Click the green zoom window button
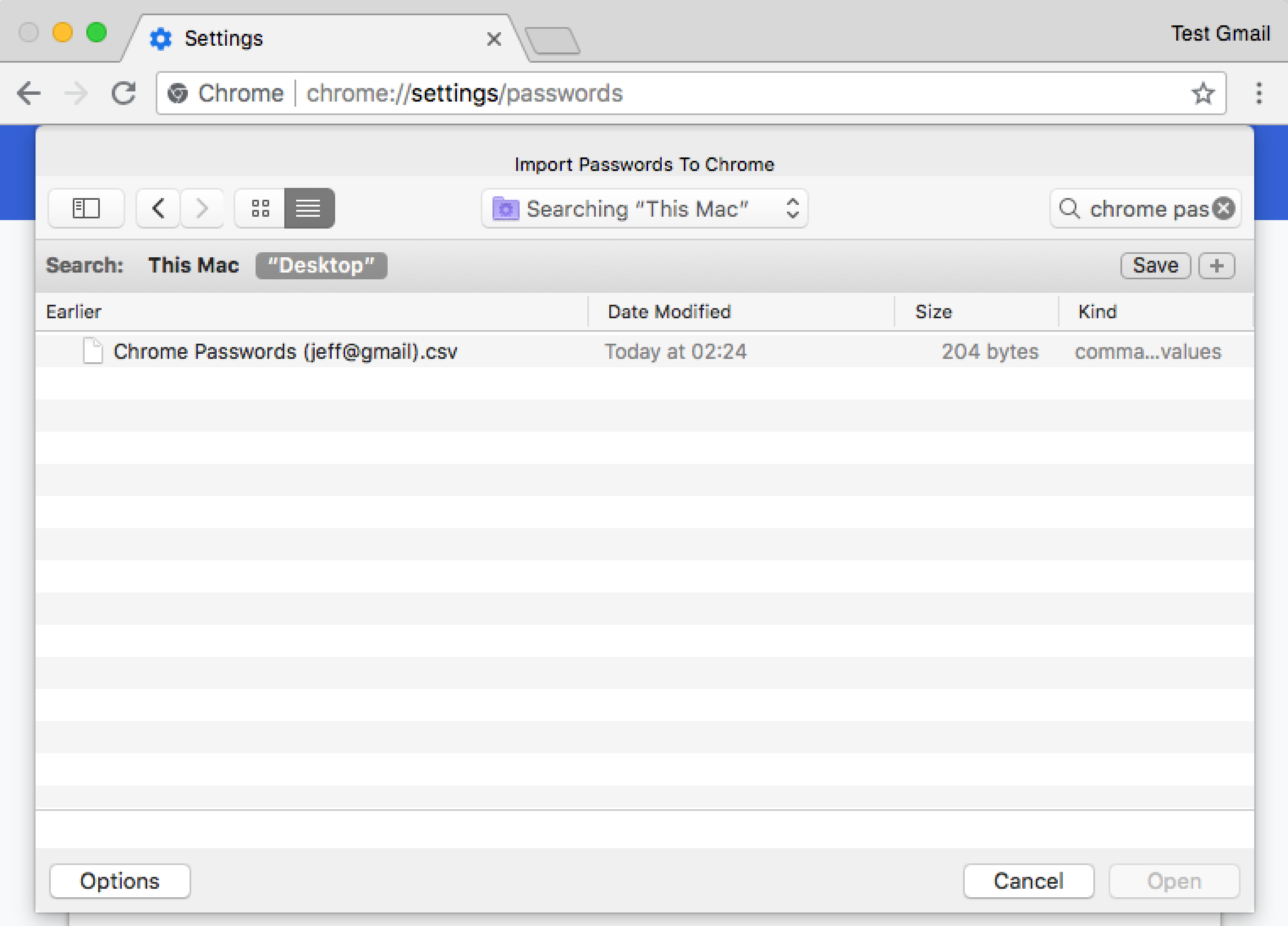Screen dimensions: 1288x926 pos(96,32)
